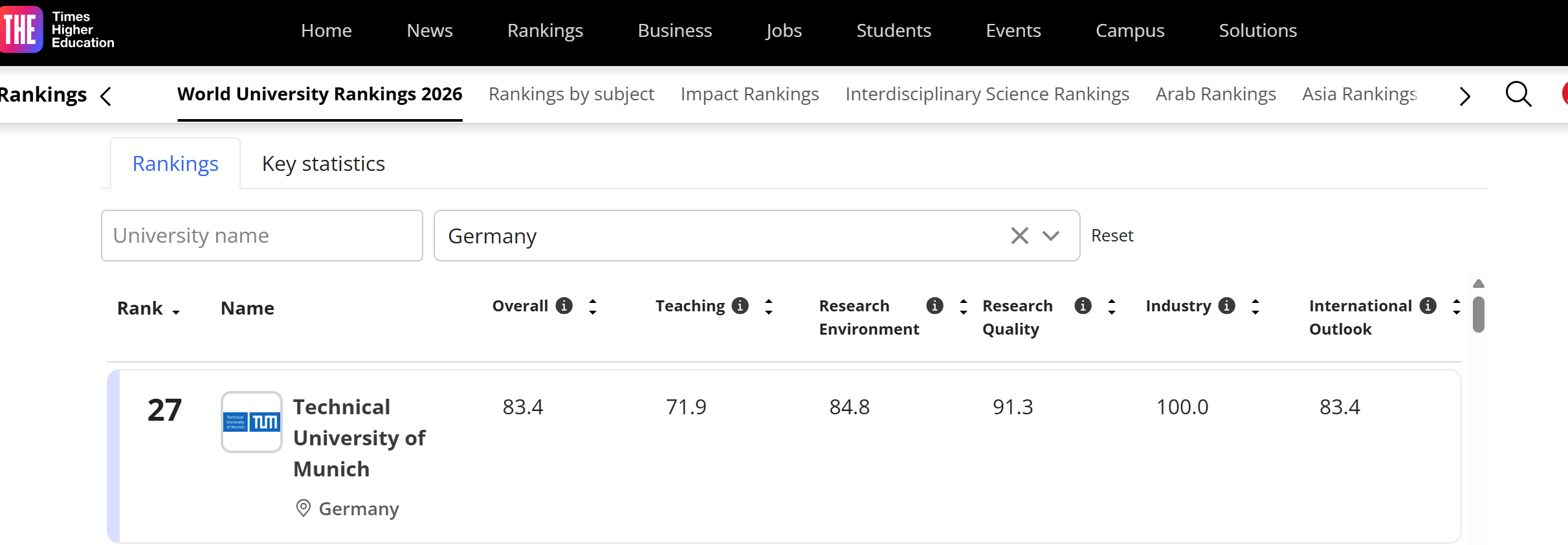The height and width of the screenshot is (545, 1568).
Task: Focus the University name search field
Action: click(261, 236)
